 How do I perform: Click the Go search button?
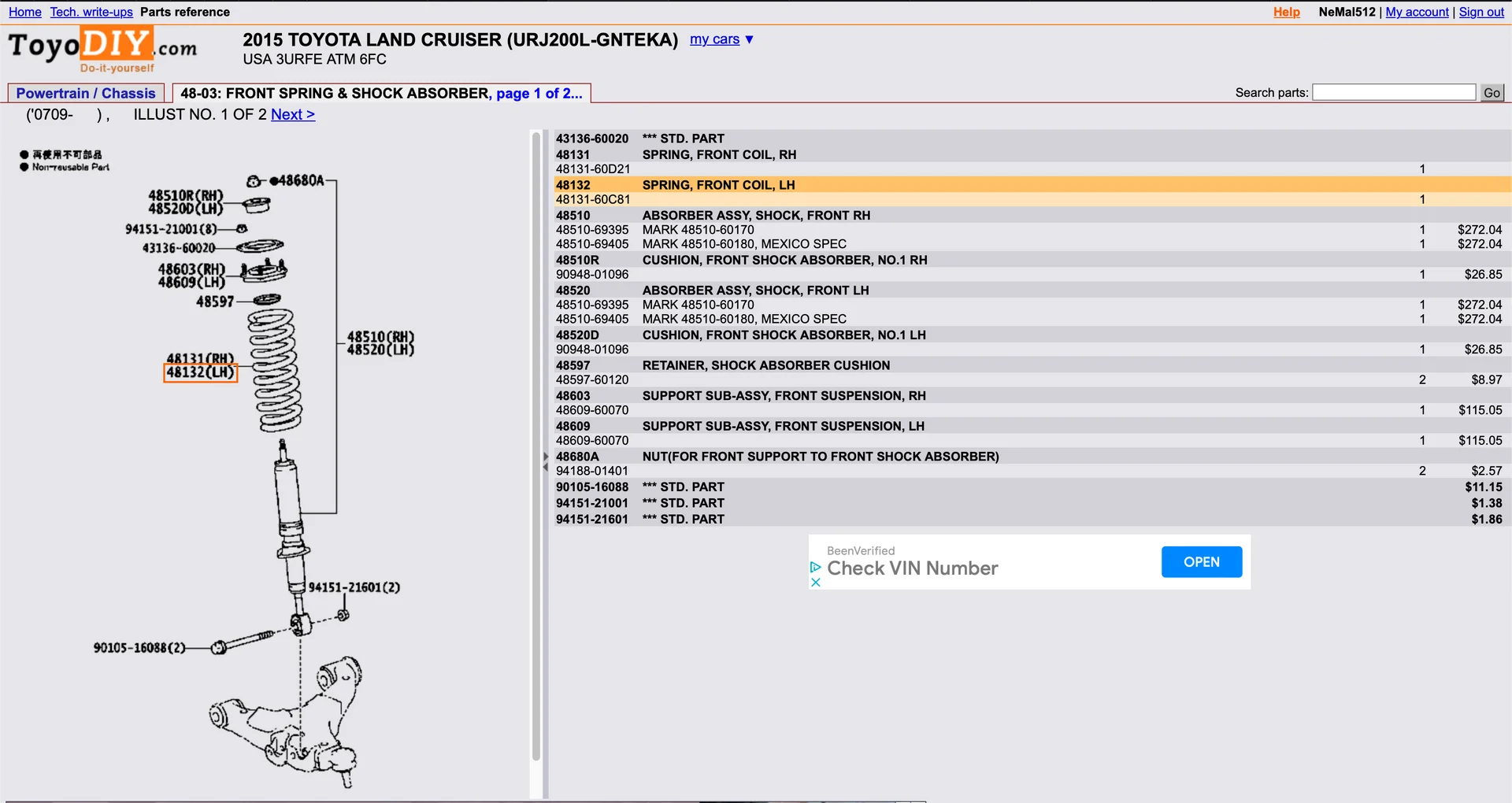coord(1492,93)
